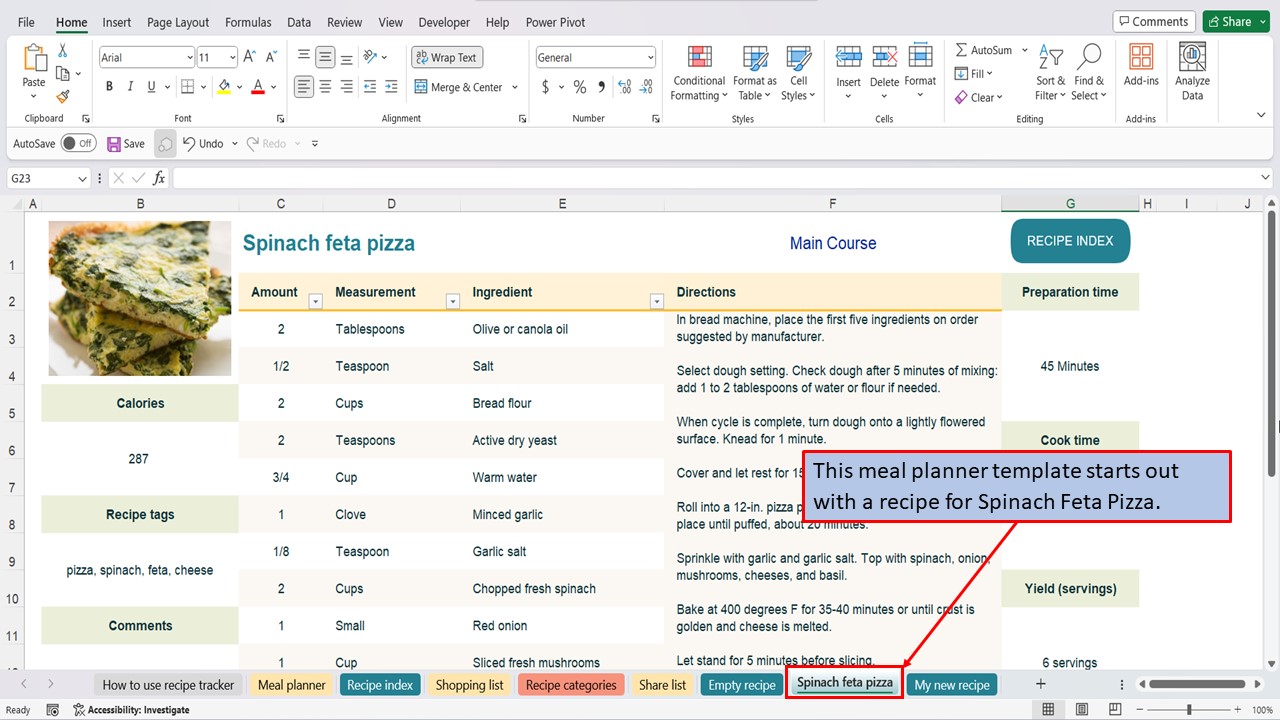Toggle Wrap Text in the Alignment group
The height and width of the screenshot is (720, 1280).
(446, 57)
